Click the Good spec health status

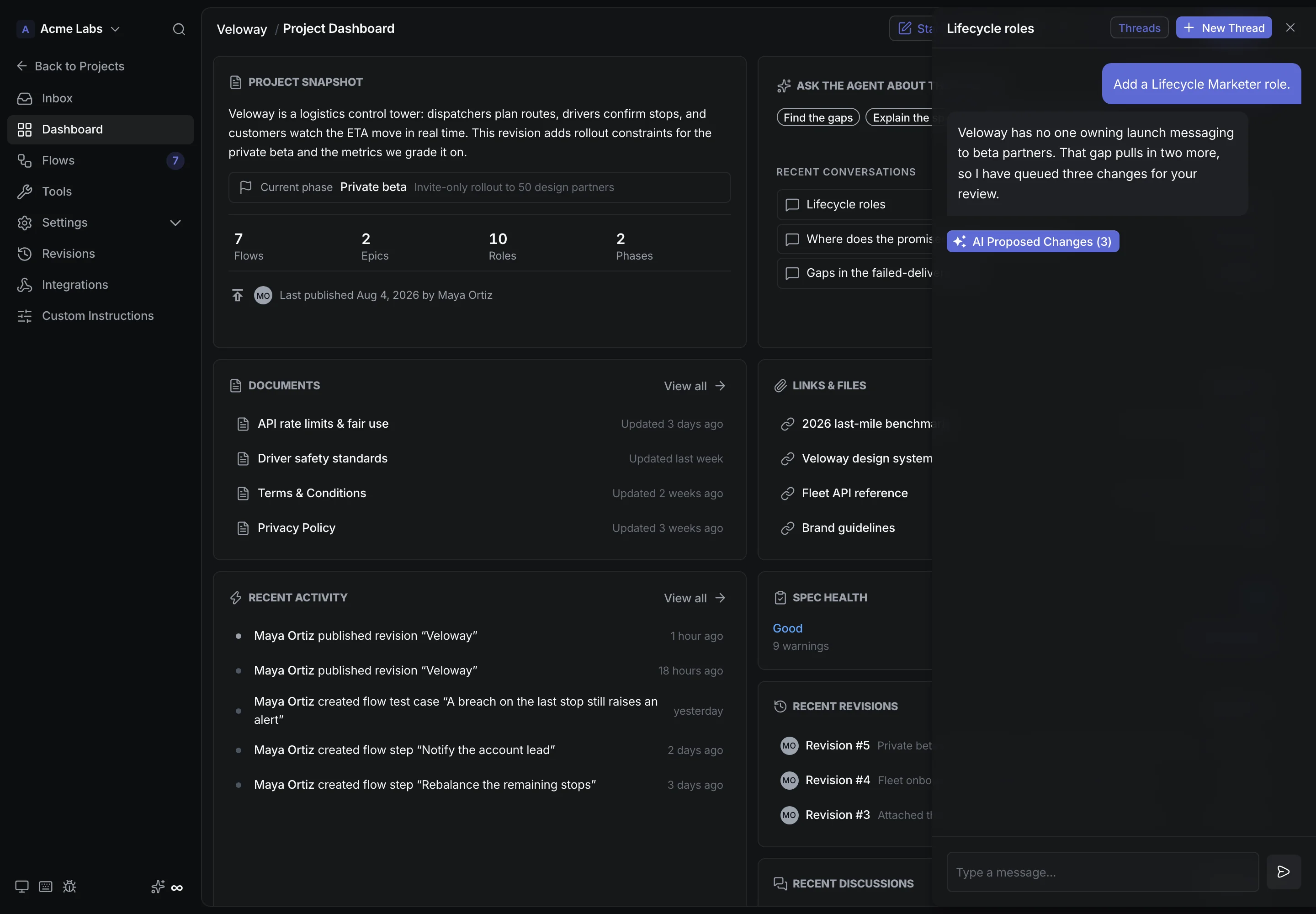[787, 629]
